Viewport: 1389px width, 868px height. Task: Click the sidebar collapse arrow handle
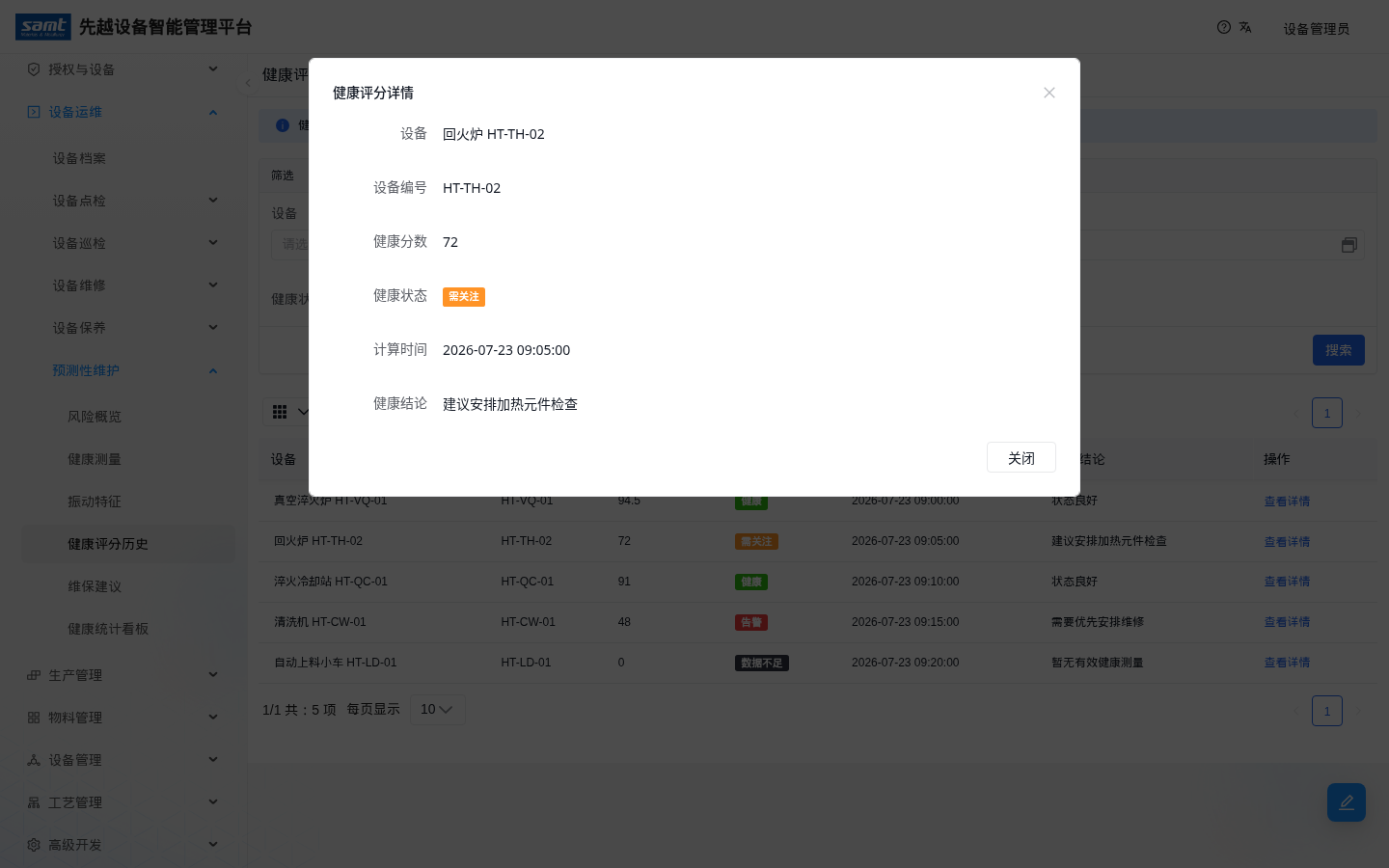[248, 83]
